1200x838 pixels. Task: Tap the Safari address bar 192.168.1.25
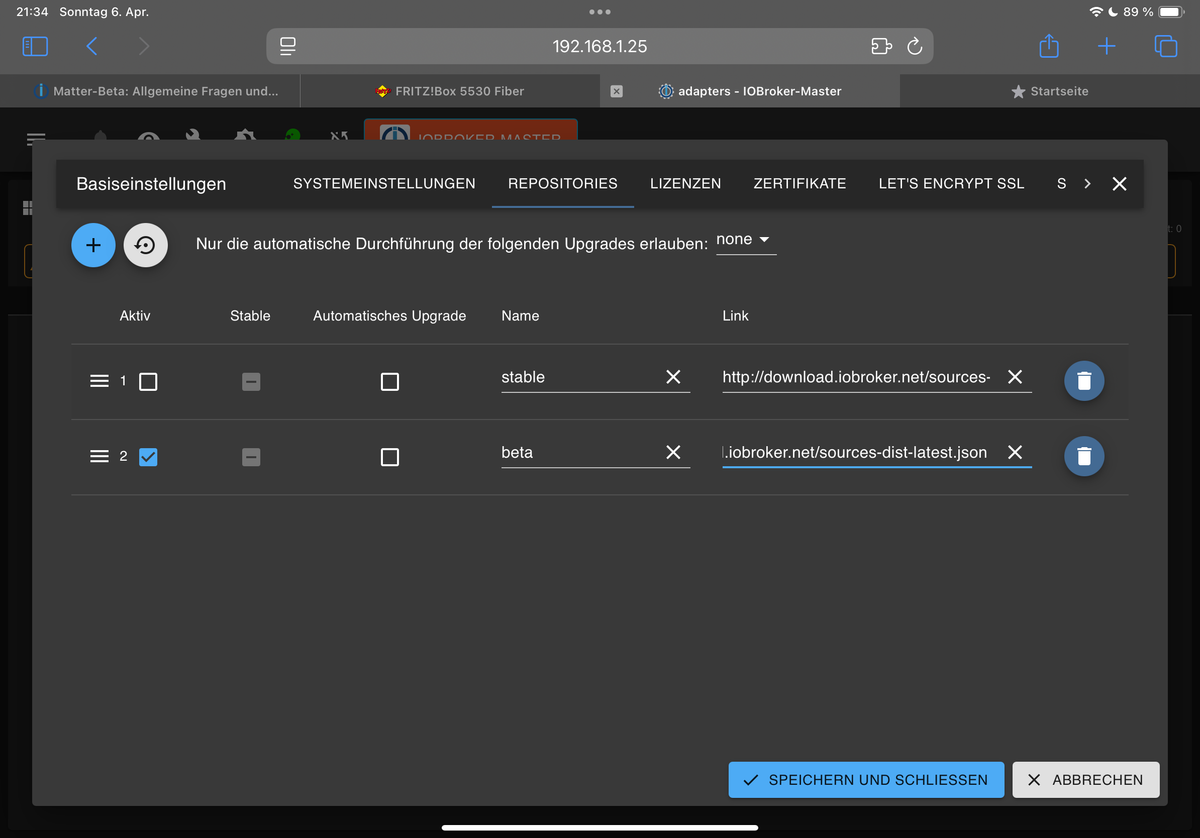click(x=600, y=47)
